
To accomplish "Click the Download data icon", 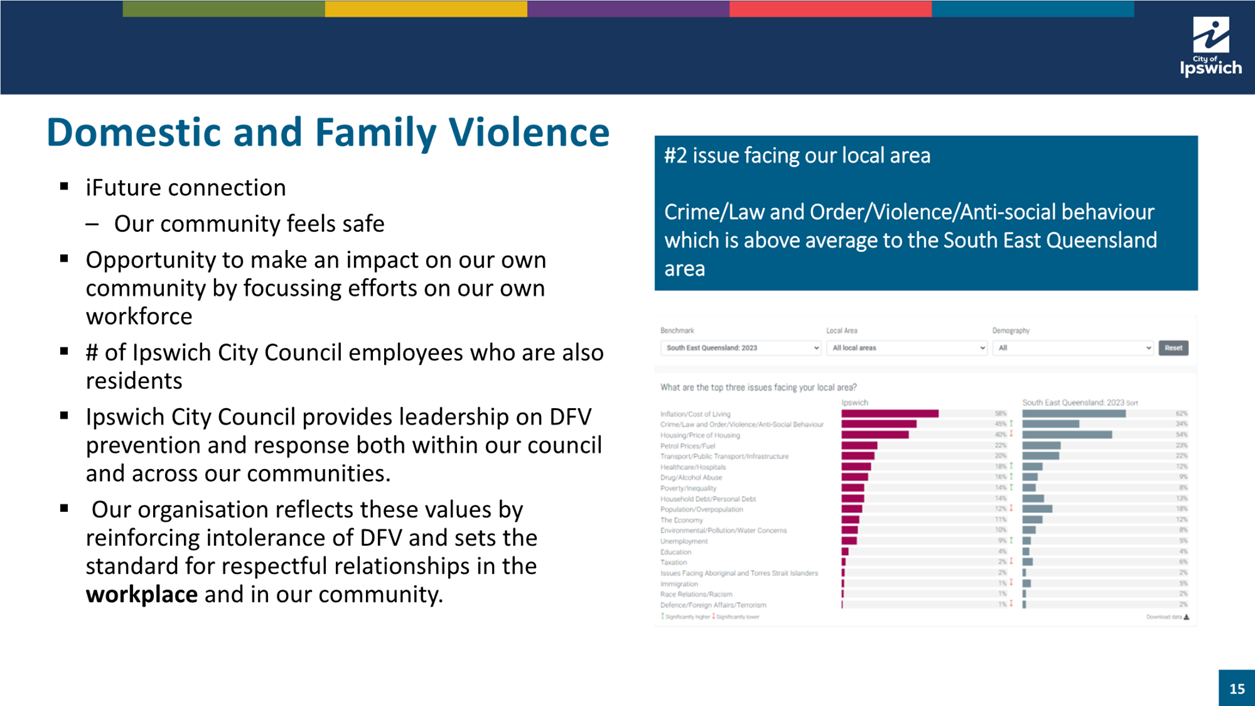I will click(x=1186, y=617).
